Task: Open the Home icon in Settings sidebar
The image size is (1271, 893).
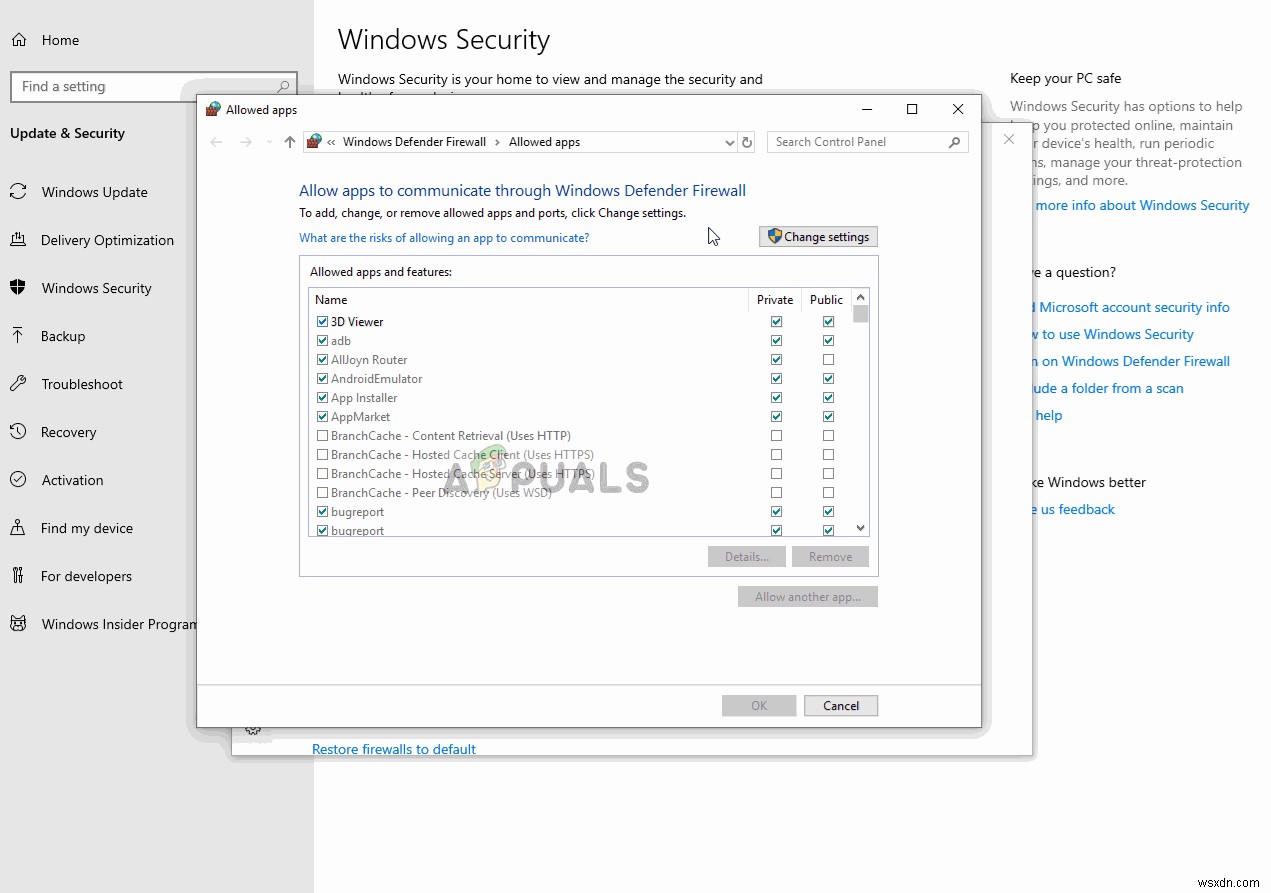Action: tap(19, 40)
